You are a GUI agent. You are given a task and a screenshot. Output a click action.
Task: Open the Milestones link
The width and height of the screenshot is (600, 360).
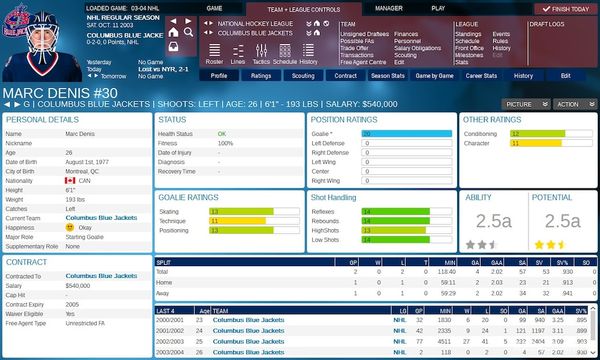(x=469, y=55)
